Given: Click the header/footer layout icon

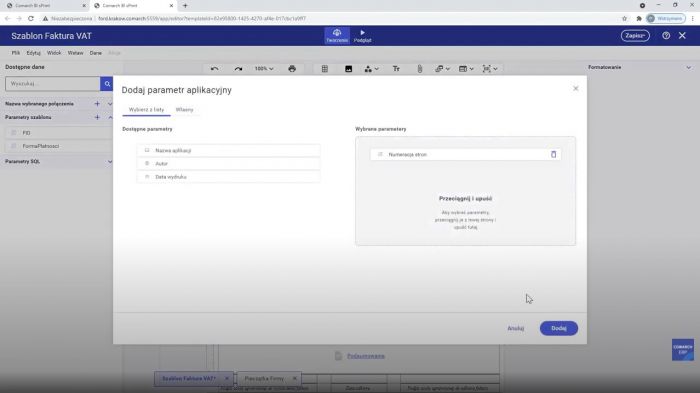Looking at the screenshot, I should [x=463, y=69].
